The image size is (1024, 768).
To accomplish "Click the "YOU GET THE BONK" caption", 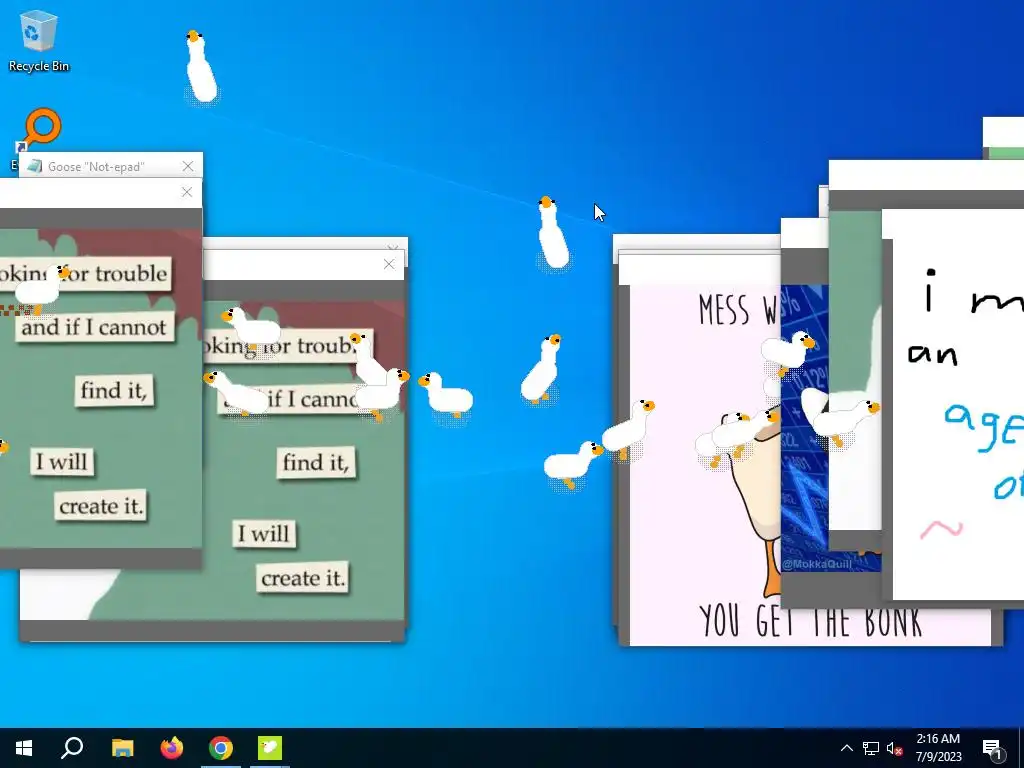I will [810, 621].
